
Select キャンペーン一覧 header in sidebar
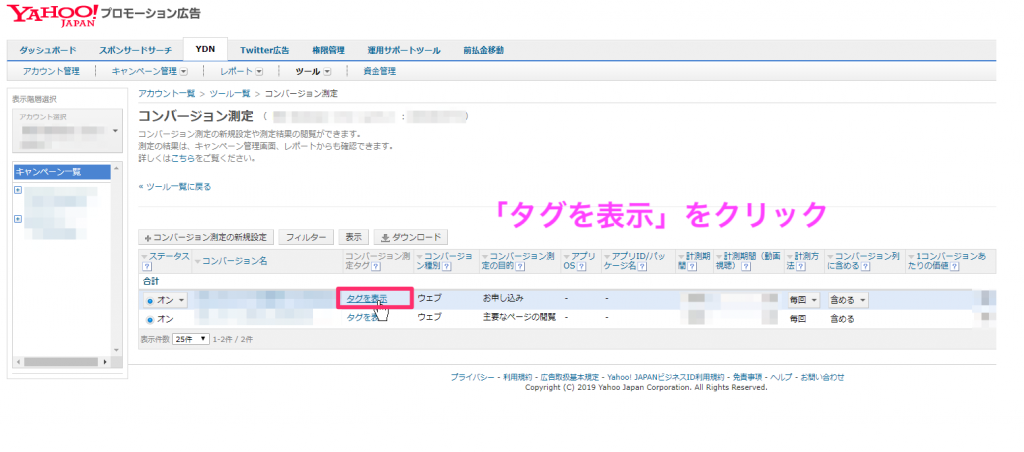click(x=63, y=172)
